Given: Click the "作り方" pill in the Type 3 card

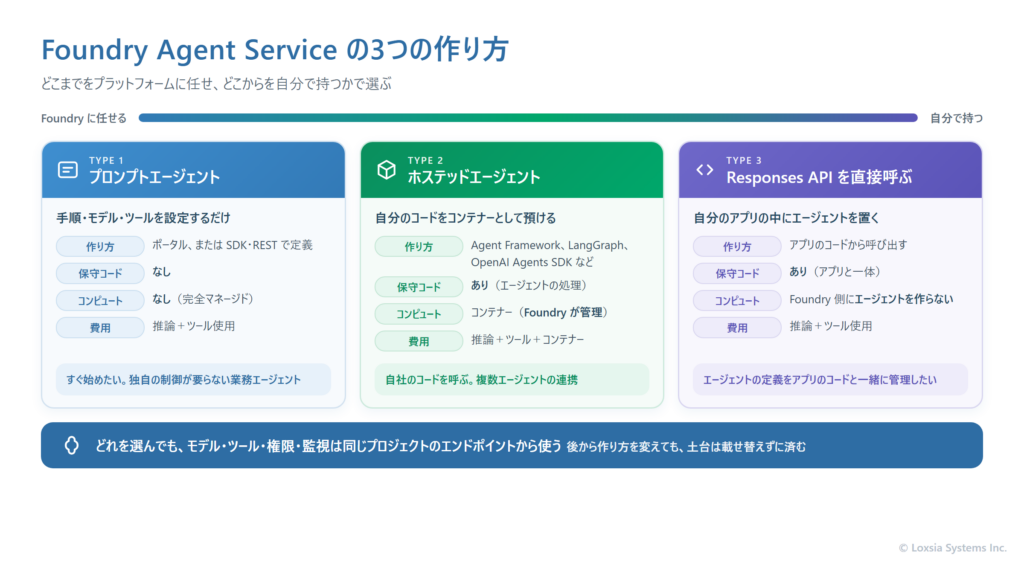Looking at the screenshot, I should pyautogui.click(x=737, y=246).
